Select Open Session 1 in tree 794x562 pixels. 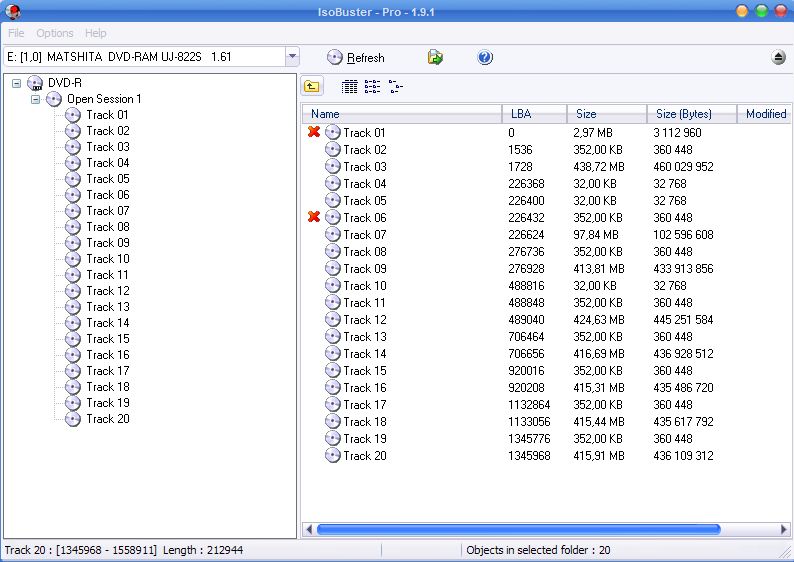click(104, 99)
